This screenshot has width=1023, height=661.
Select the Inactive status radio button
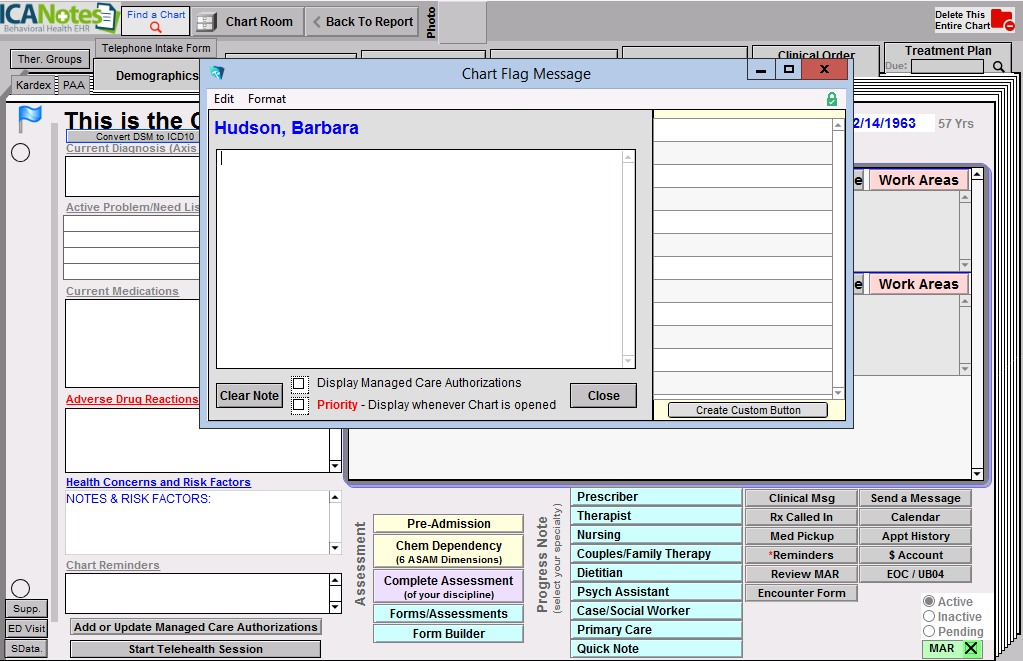pyautogui.click(x=929, y=617)
